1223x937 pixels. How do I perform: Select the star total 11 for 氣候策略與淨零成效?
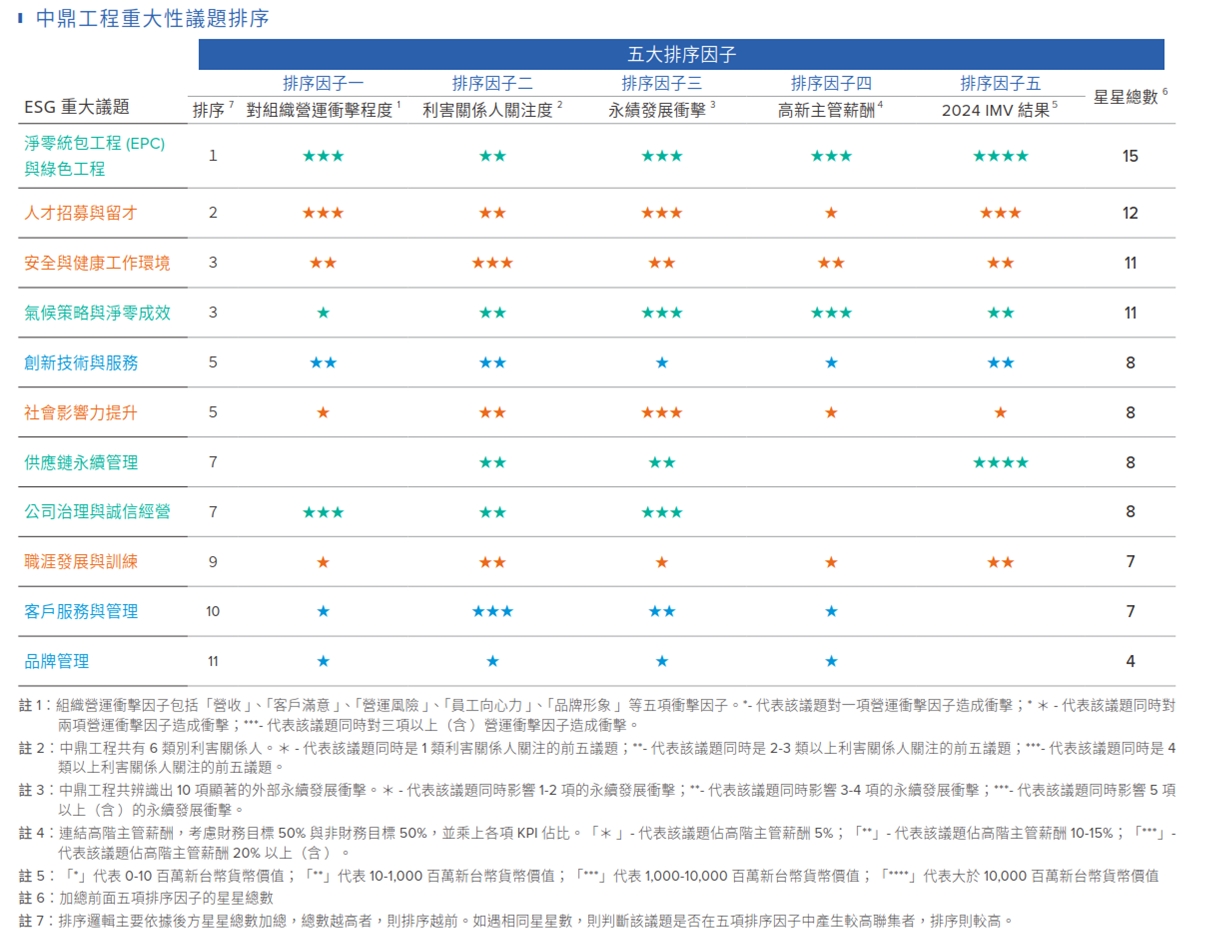1130,313
